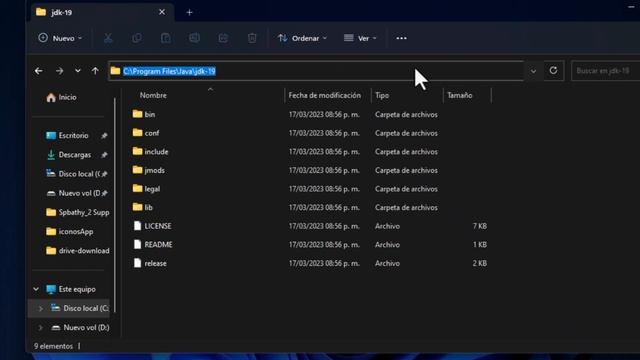The image size is (640, 360).
Task: Open Inicio home in sidebar
Action: point(61,97)
